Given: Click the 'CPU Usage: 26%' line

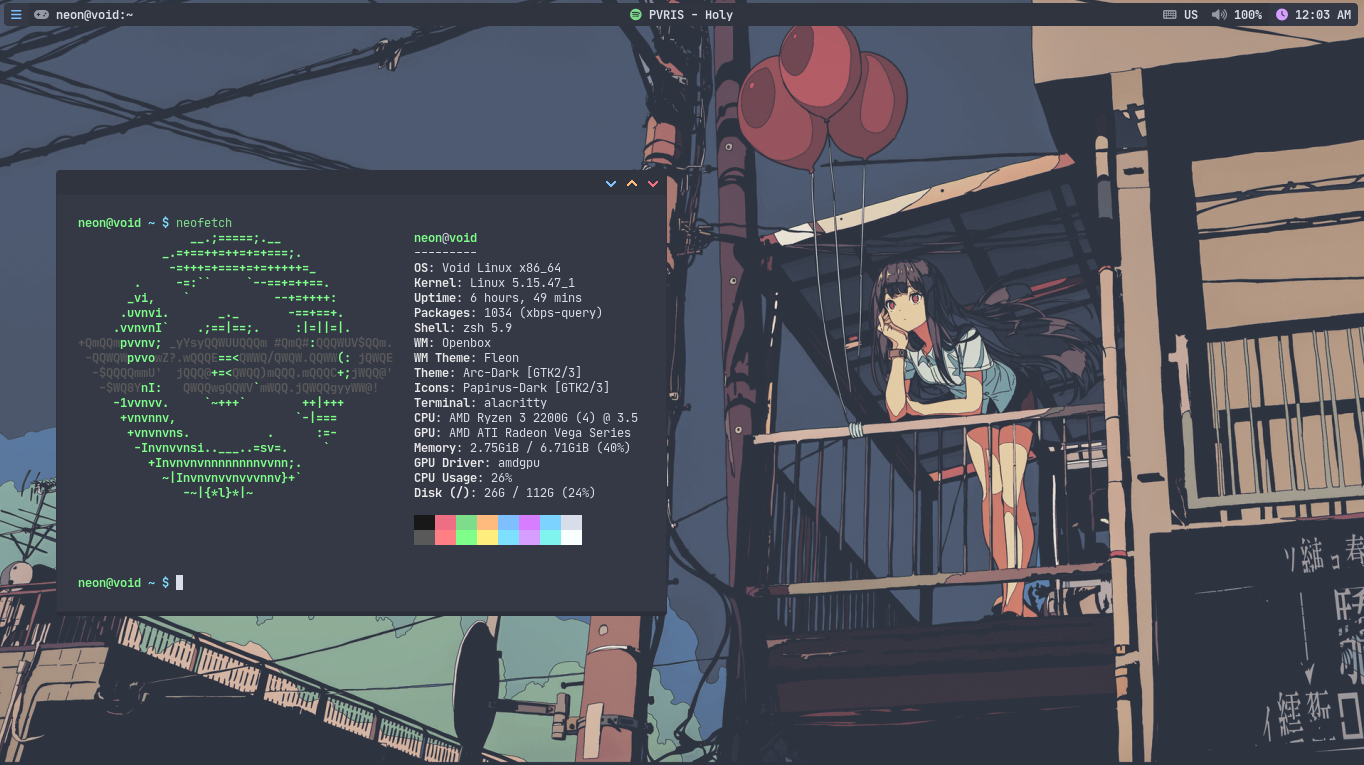Looking at the screenshot, I should [x=463, y=478].
